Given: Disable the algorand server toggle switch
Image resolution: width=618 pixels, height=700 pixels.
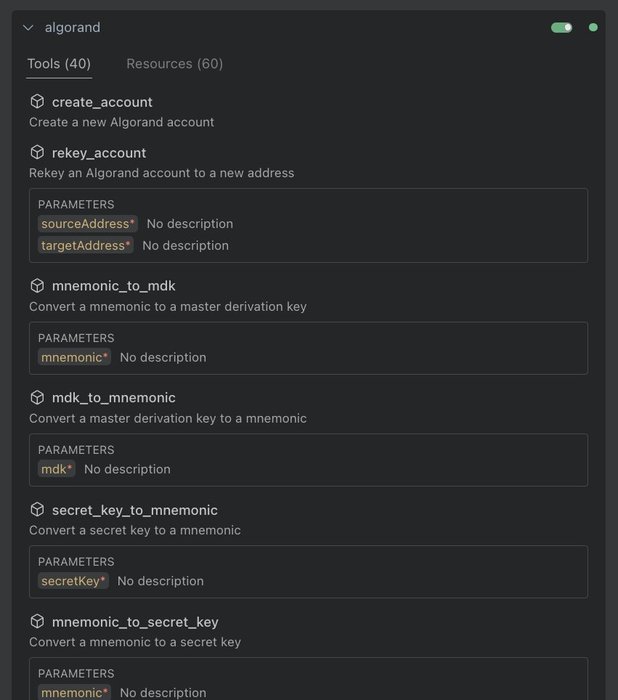Looking at the screenshot, I should click(x=562, y=28).
